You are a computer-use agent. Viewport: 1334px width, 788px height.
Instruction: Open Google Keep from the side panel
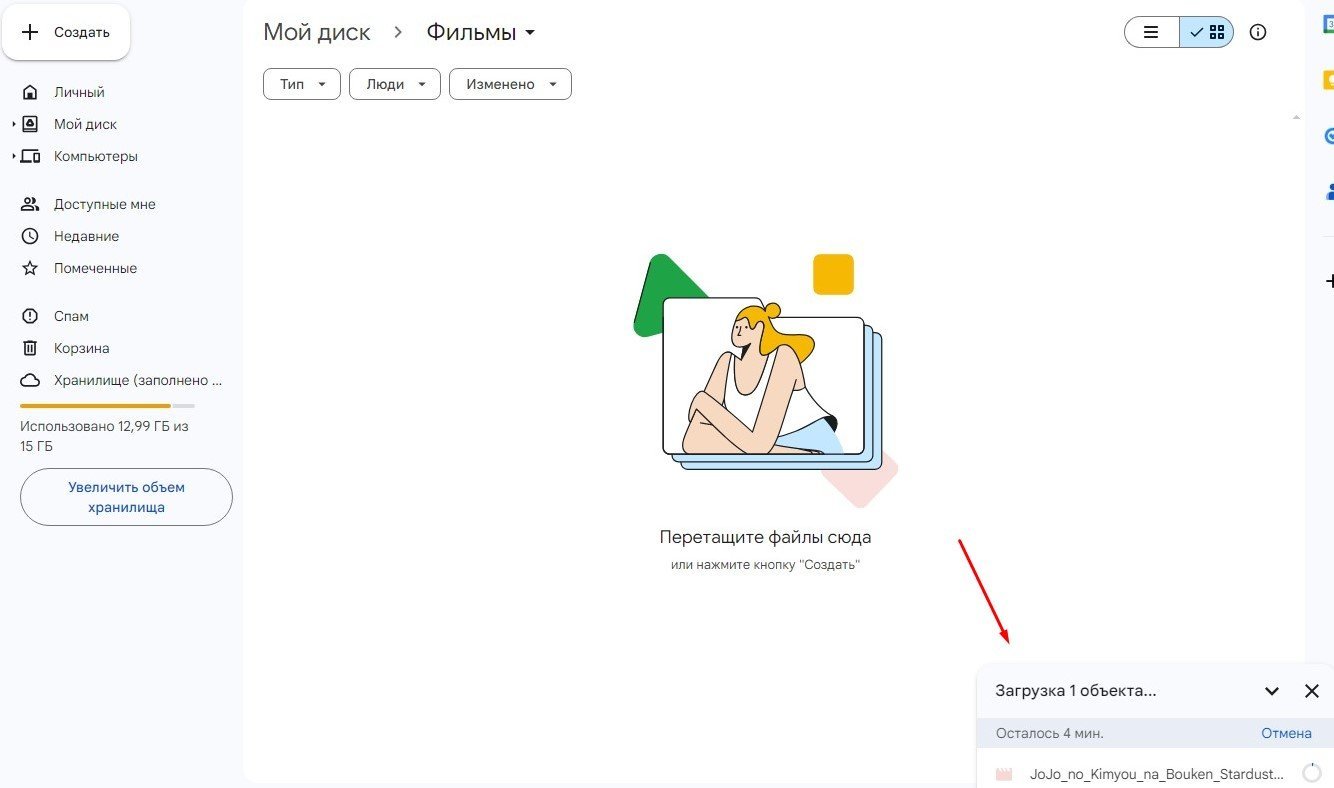[x=1327, y=82]
